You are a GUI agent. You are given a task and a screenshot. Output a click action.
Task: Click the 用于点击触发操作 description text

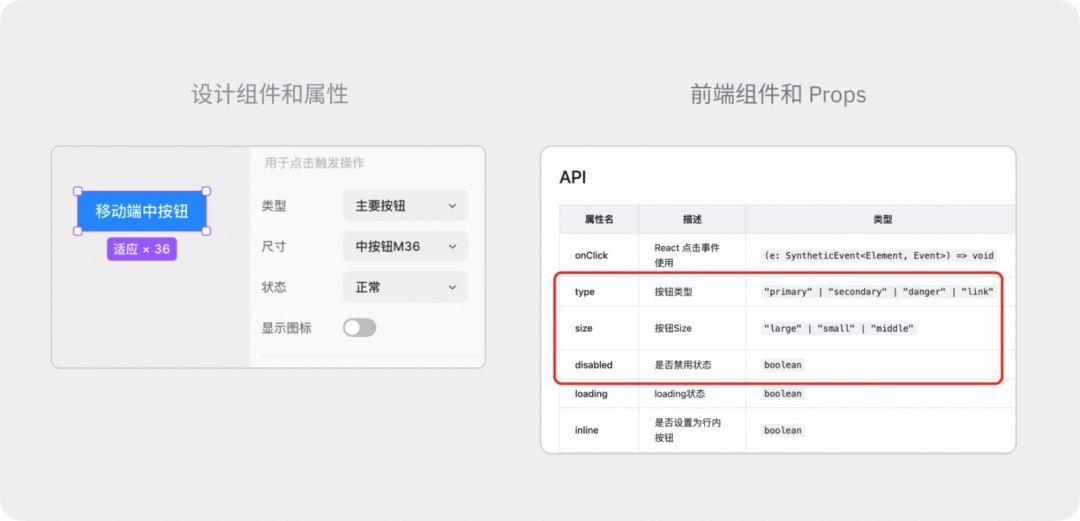(314, 163)
